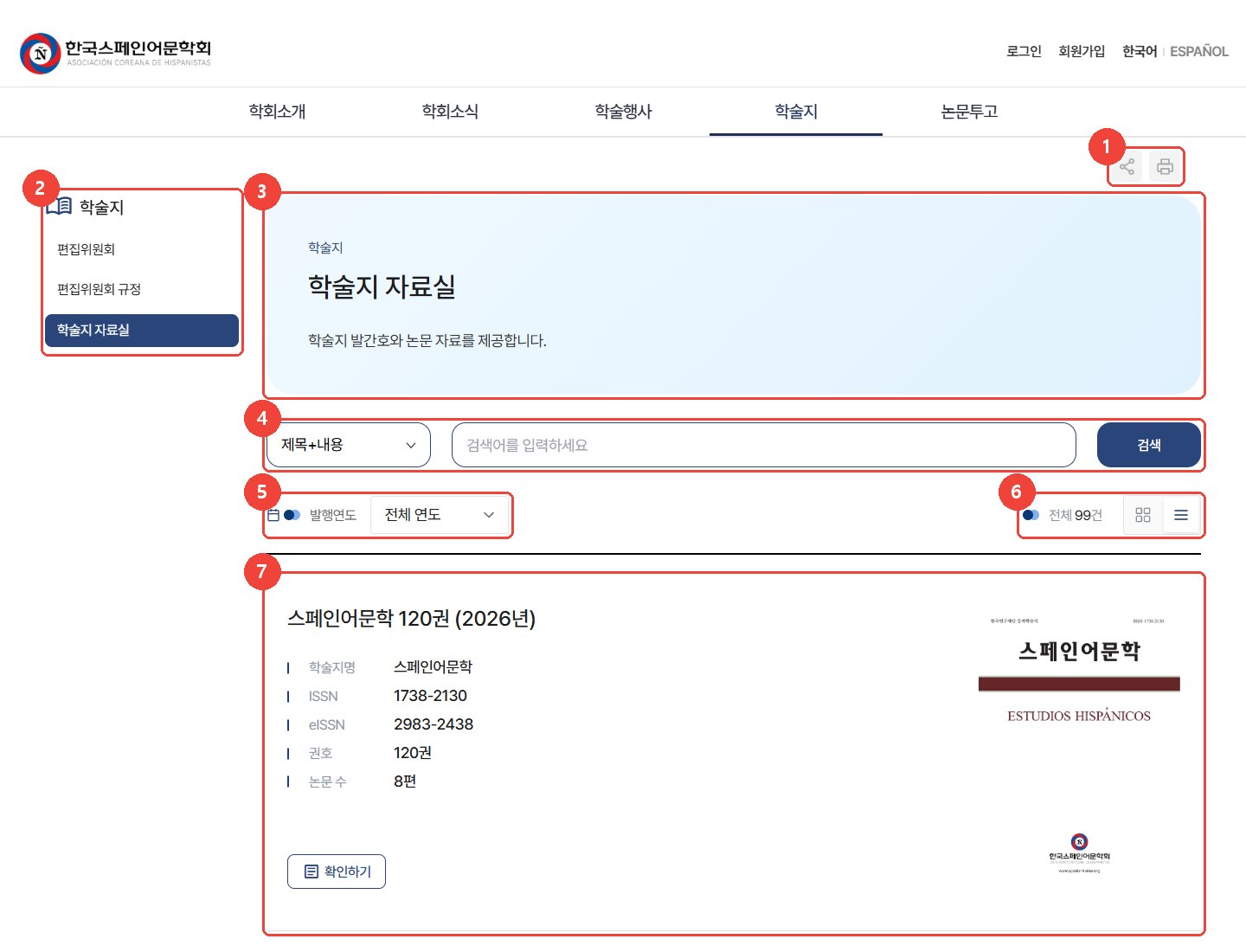
Task: Open the 학술지 menu
Action: click(796, 112)
